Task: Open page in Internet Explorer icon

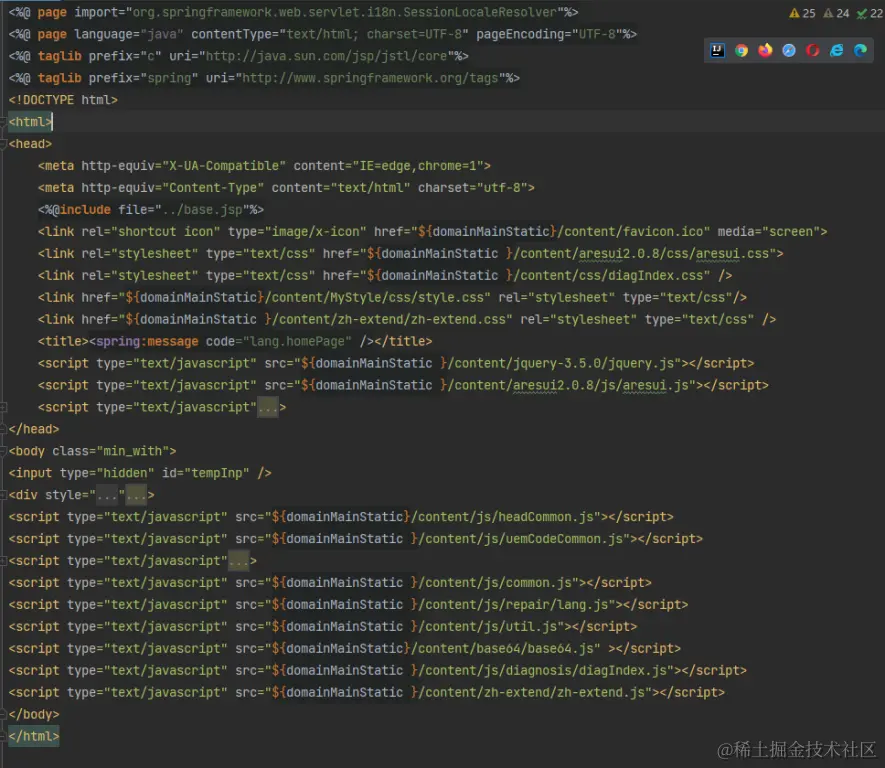Action: point(836,51)
